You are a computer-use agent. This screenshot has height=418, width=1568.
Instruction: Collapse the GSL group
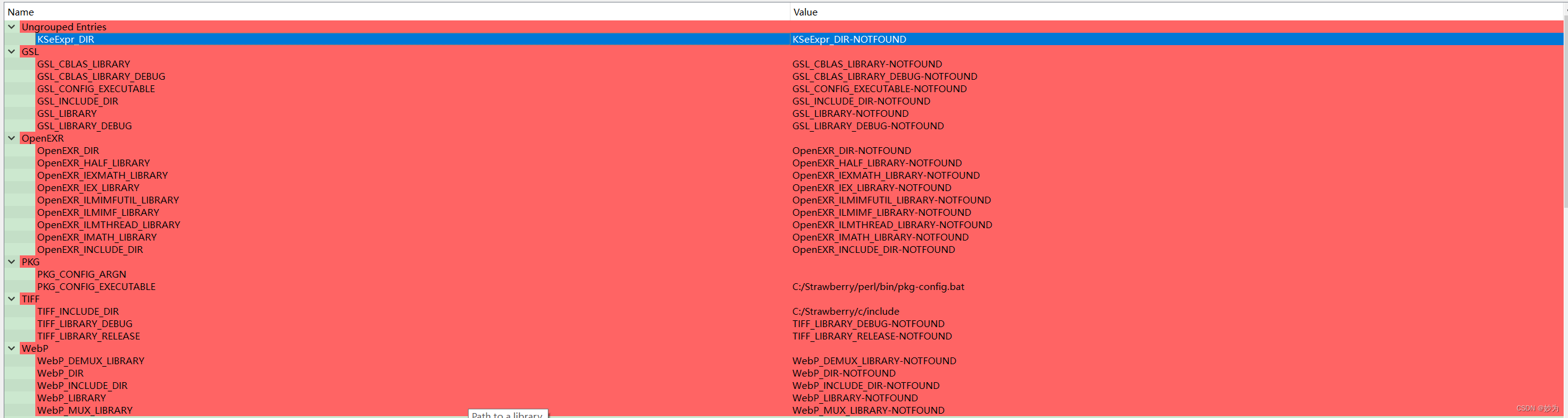click(x=12, y=52)
